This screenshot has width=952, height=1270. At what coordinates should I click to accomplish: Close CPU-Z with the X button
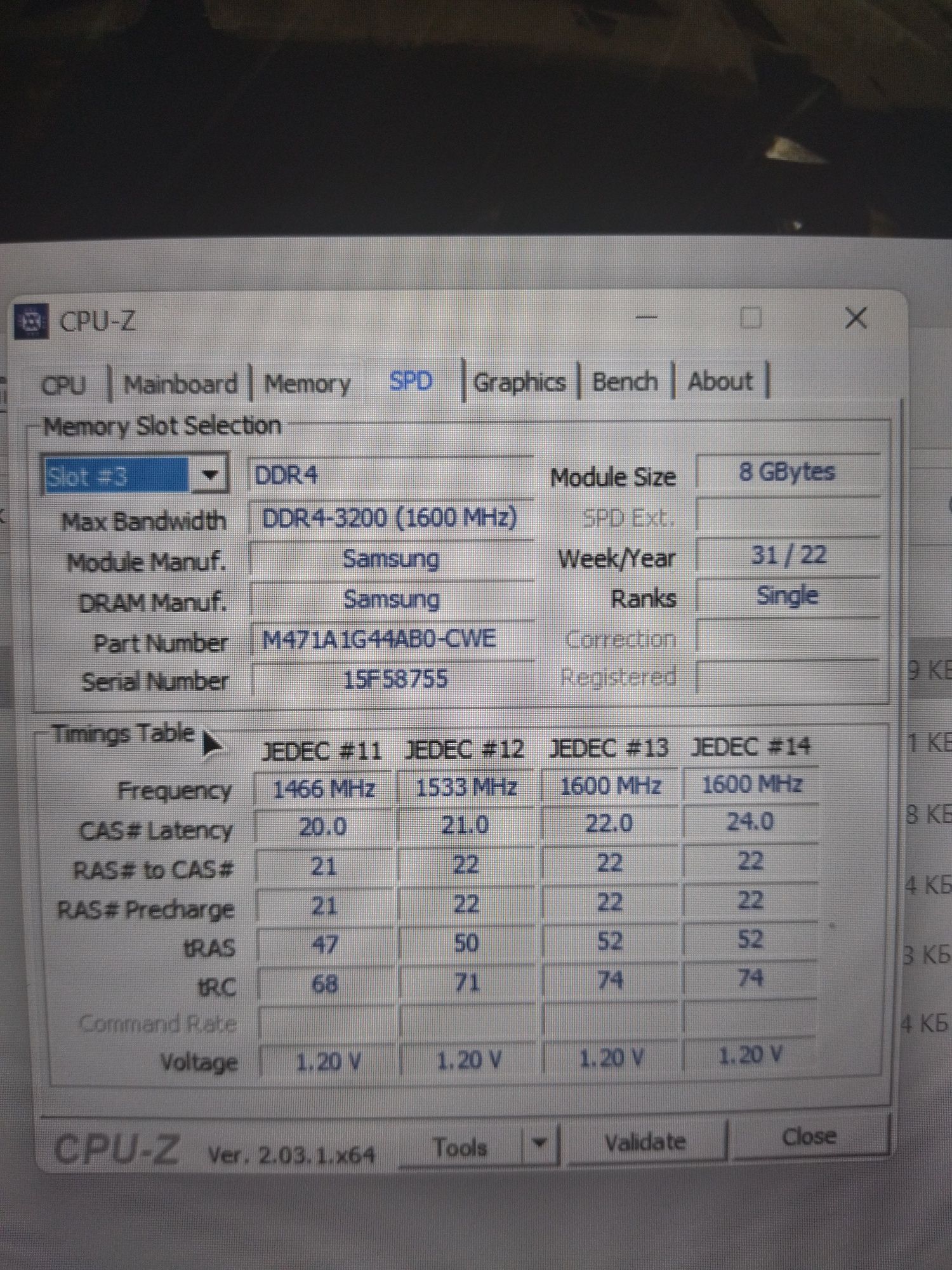coord(856,317)
